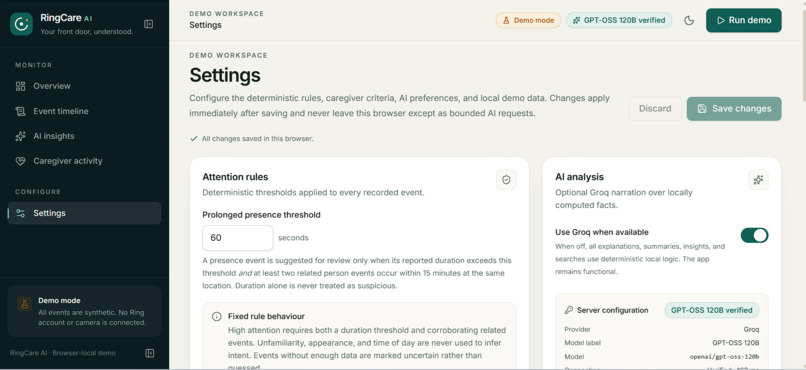This screenshot has height=370, width=806.
Task: Open Caregiver activity
Action: (84, 161)
